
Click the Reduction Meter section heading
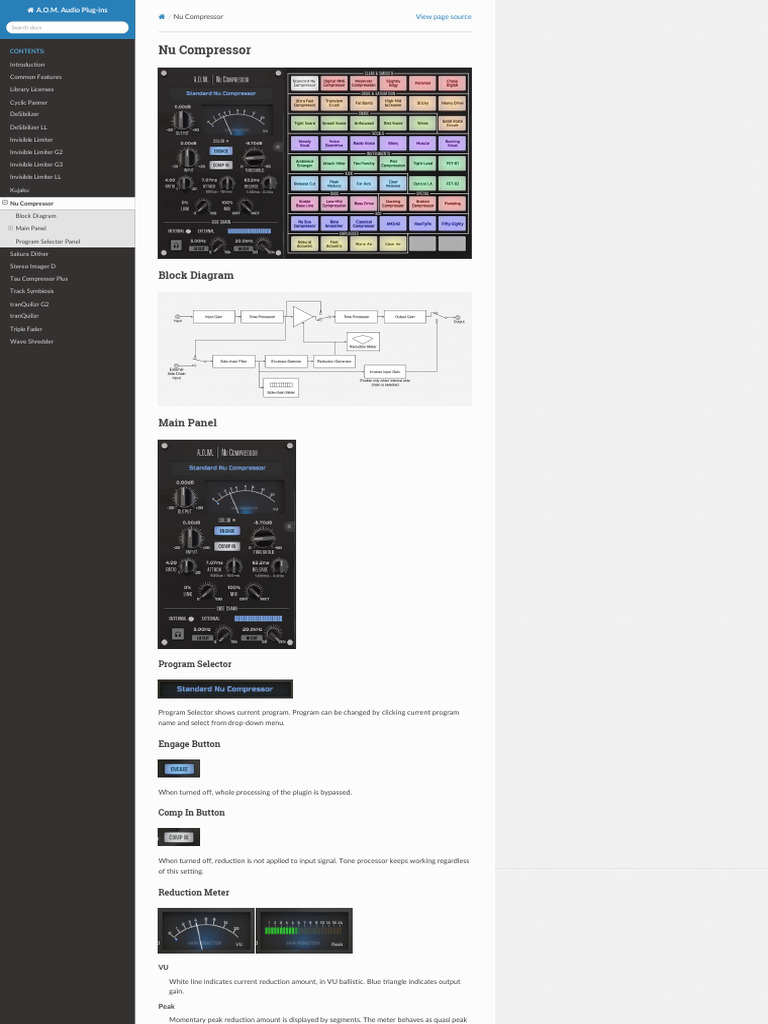tap(194, 892)
